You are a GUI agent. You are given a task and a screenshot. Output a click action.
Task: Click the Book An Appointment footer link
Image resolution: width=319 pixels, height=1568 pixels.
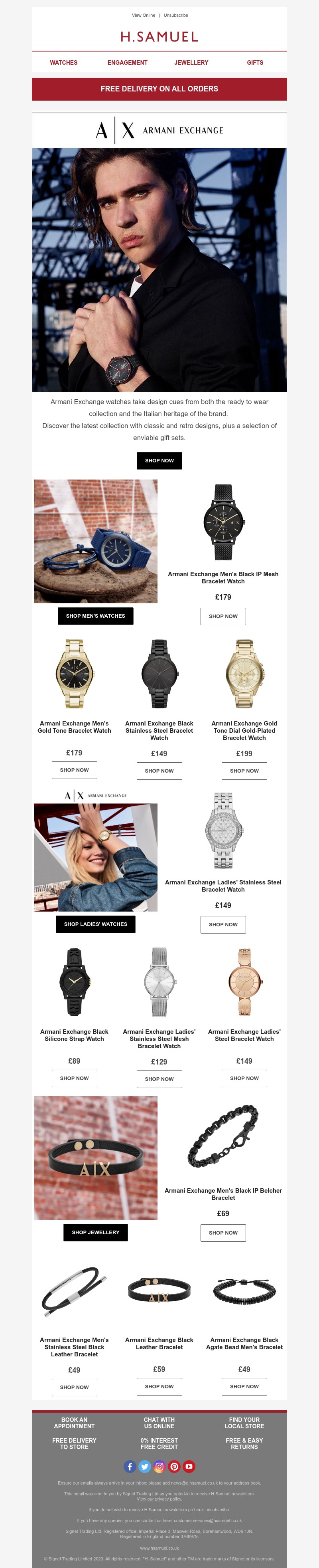click(74, 1423)
